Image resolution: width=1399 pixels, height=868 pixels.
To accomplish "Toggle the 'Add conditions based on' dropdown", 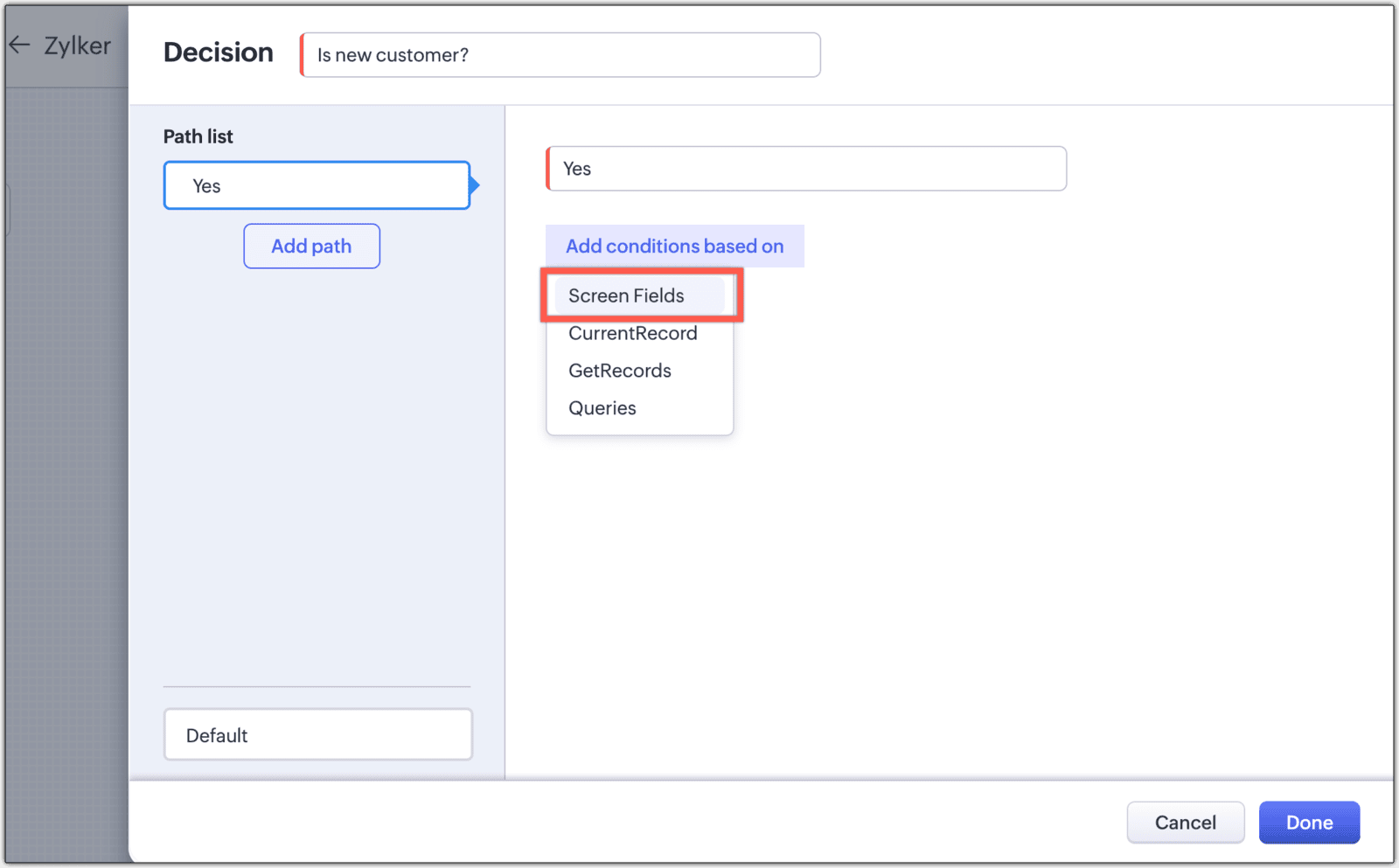I will (674, 247).
